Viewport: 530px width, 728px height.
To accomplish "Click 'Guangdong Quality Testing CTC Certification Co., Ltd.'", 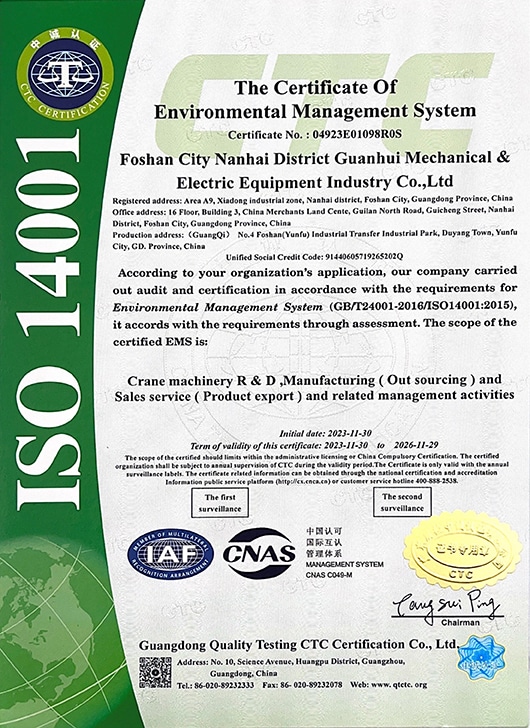I will [299, 645].
